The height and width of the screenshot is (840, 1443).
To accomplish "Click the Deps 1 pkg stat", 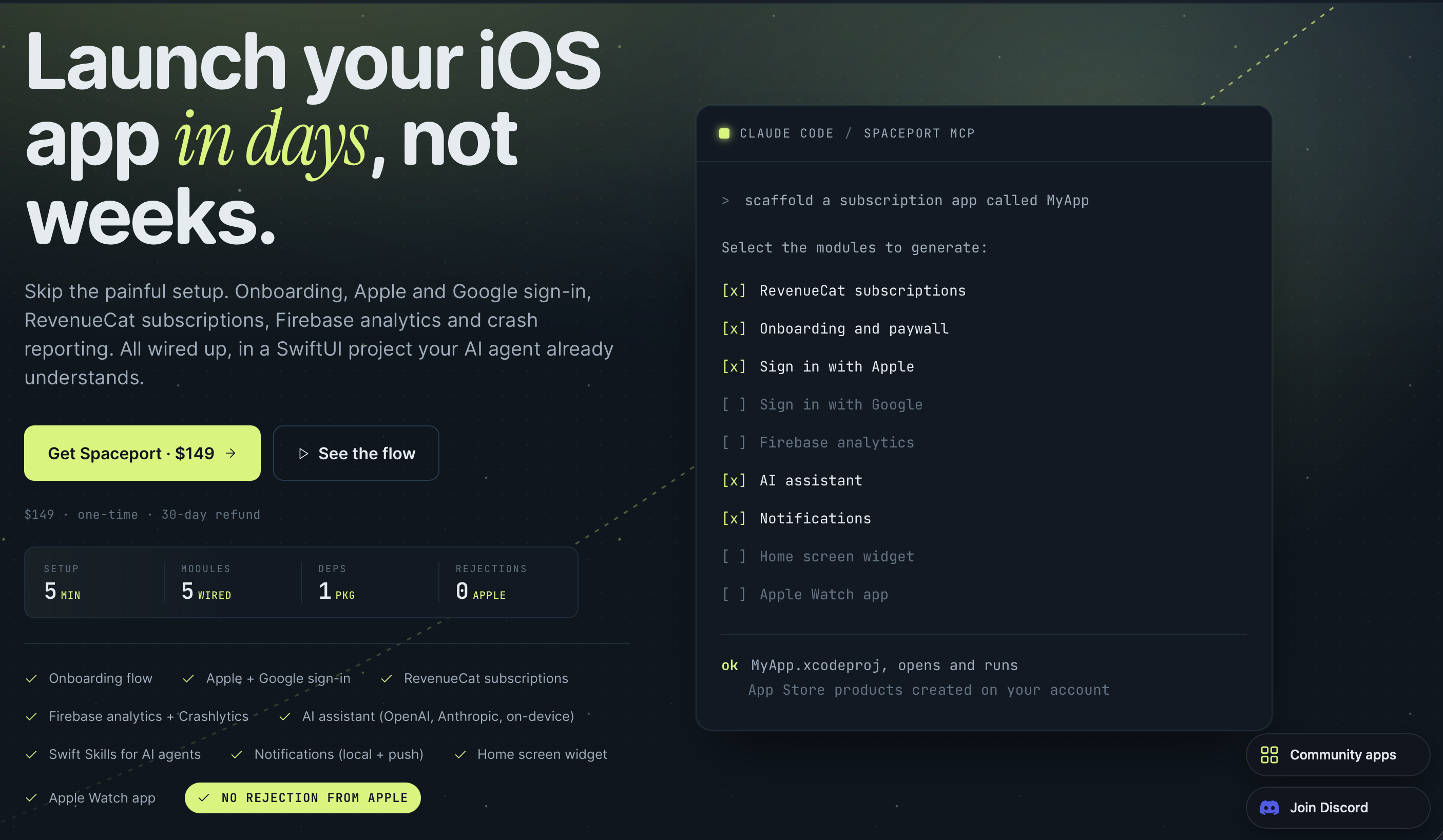I will 337,582.
